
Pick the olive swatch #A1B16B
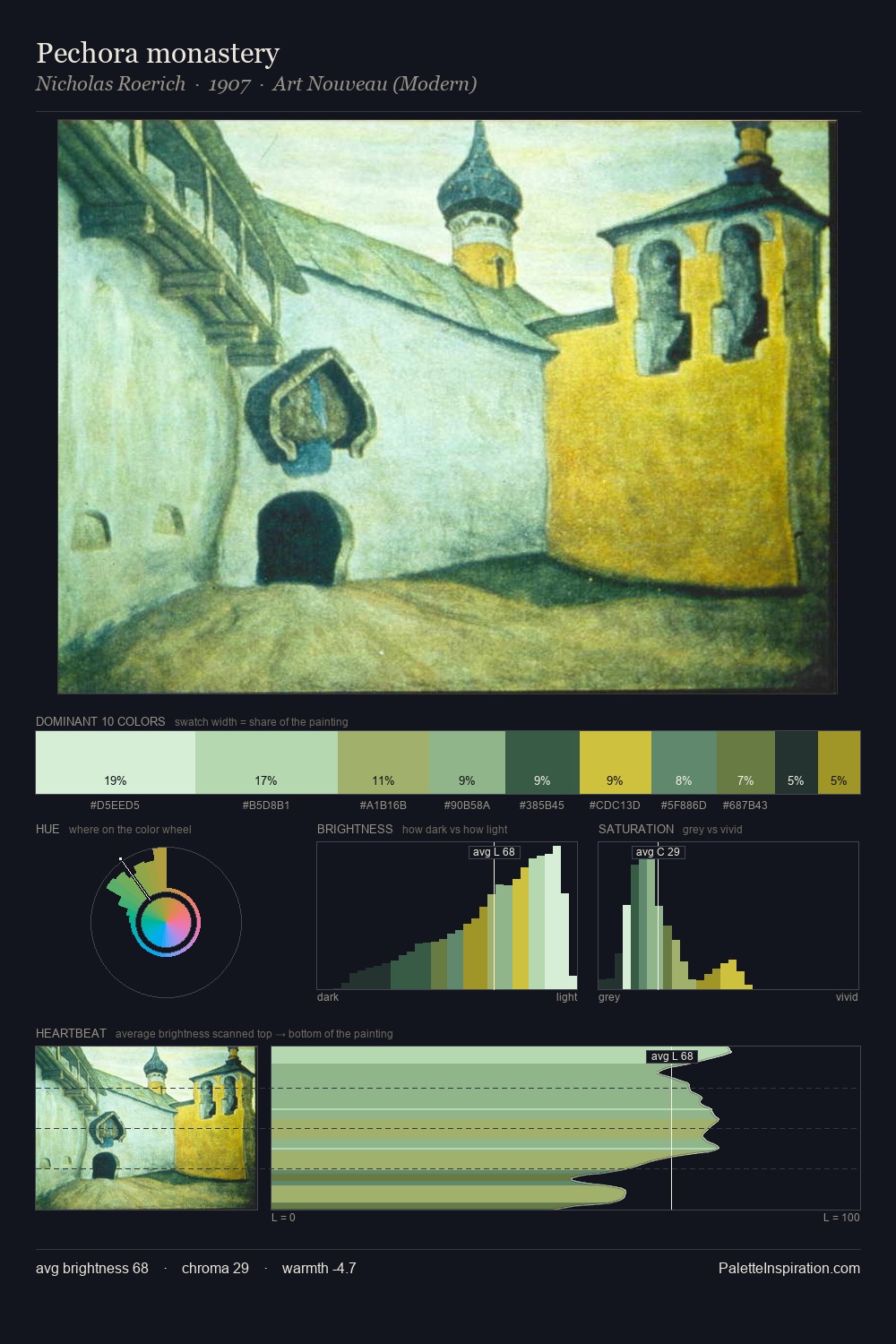click(383, 762)
